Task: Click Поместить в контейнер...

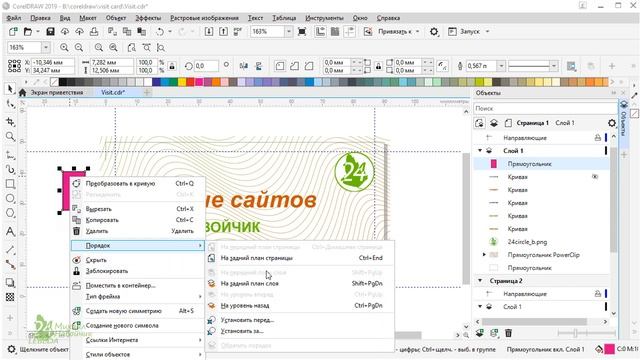Action: coord(137,285)
